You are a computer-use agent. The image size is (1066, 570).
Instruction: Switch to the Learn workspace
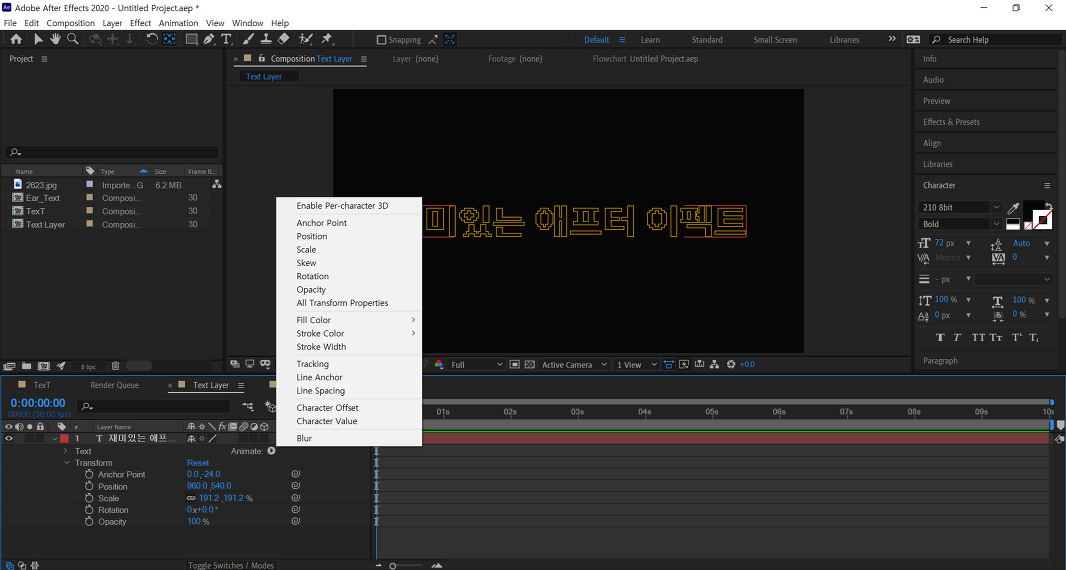click(x=650, y=39)
